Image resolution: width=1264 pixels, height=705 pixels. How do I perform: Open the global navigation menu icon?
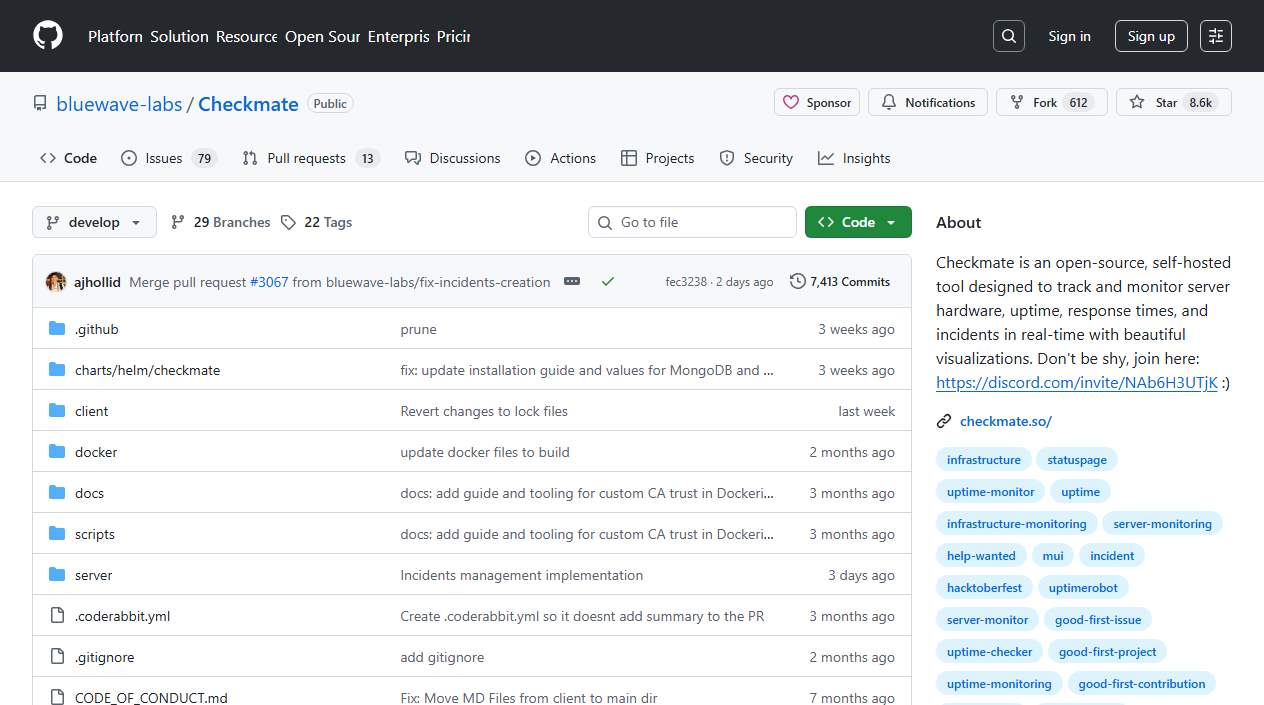pyautogui.click(x=1216, y=36)
